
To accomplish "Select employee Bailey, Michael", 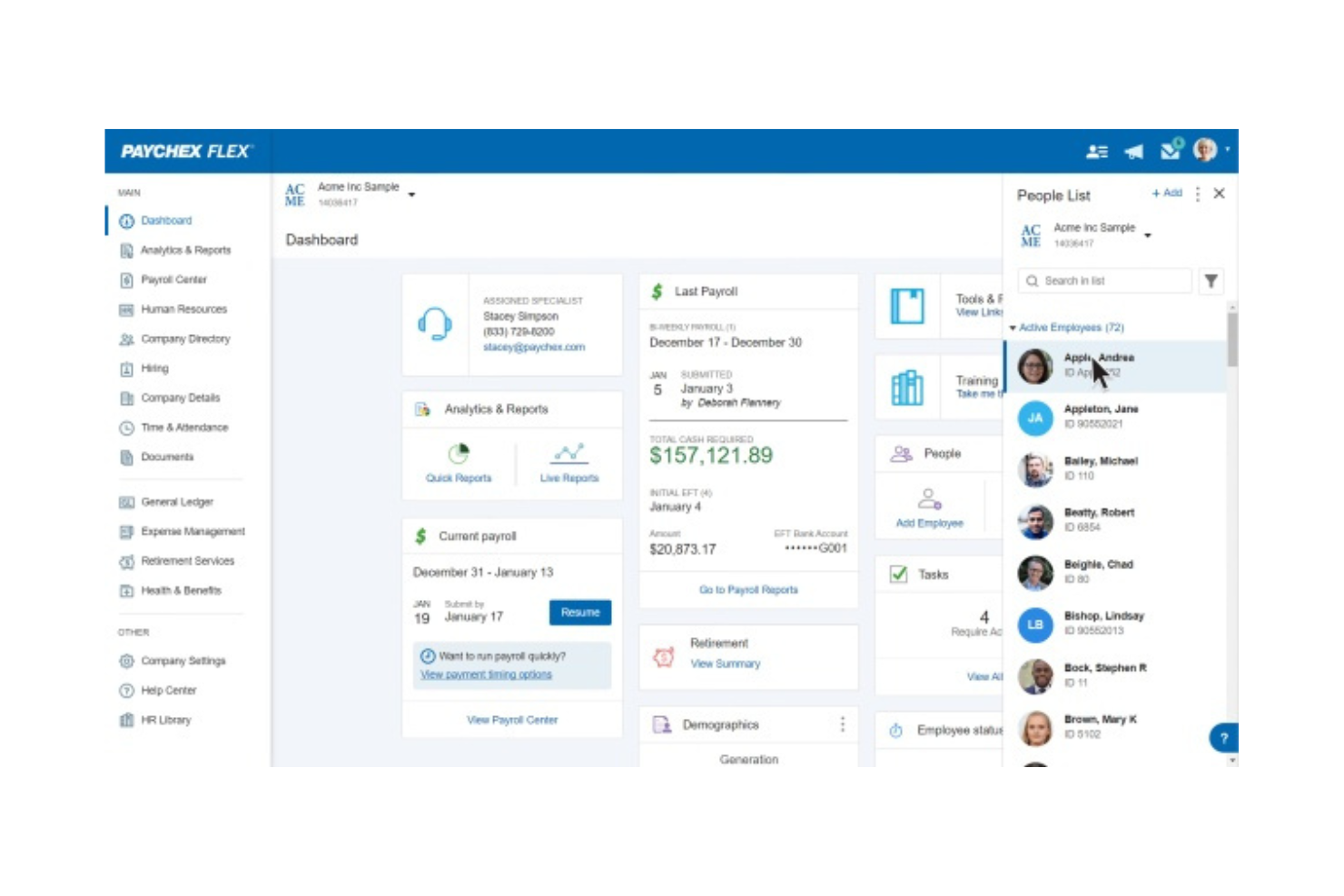I will point(1116,469).
